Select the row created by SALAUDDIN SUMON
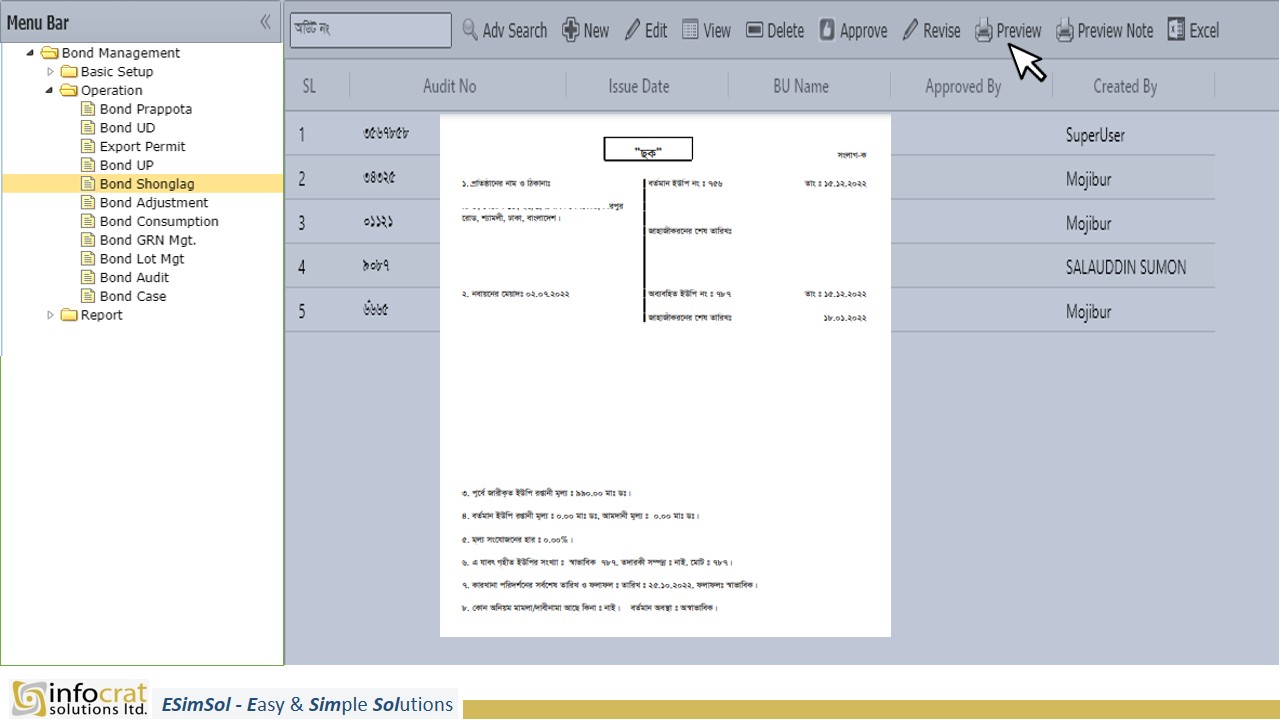Screen dimensions: 1280x720 pyautogui.click(x=750, y=267)
